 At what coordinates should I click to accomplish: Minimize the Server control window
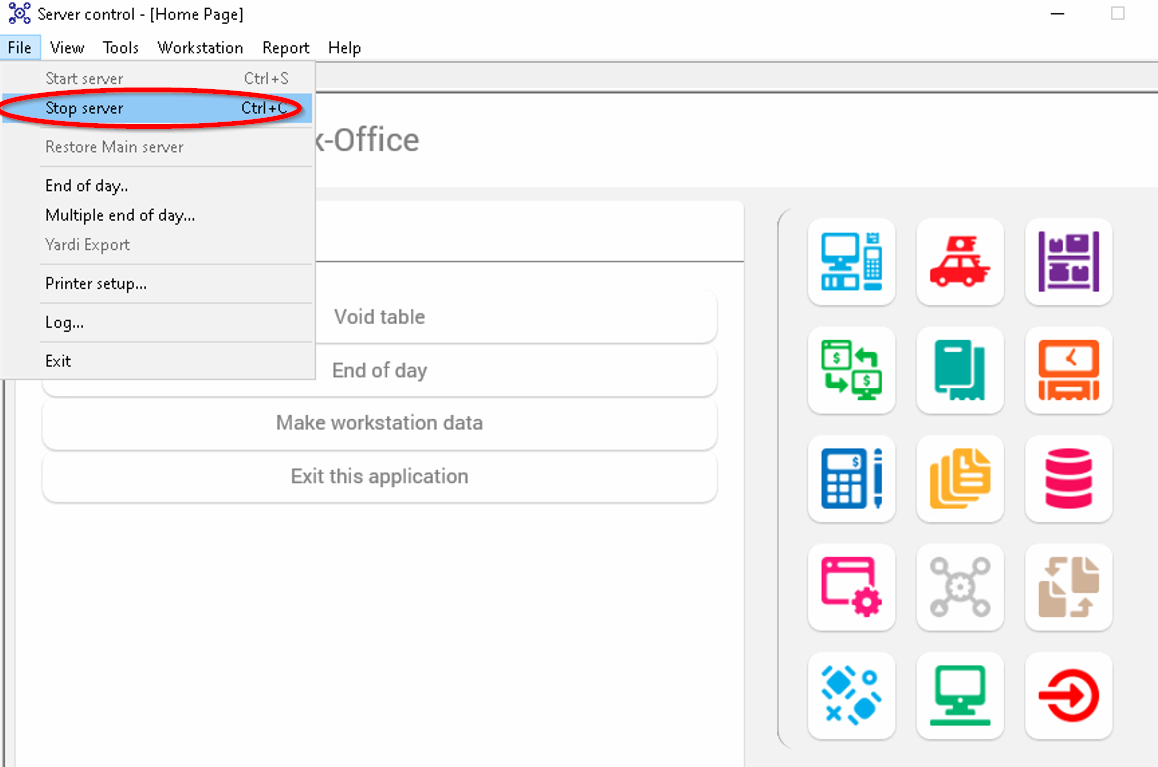click(1058, 13)
